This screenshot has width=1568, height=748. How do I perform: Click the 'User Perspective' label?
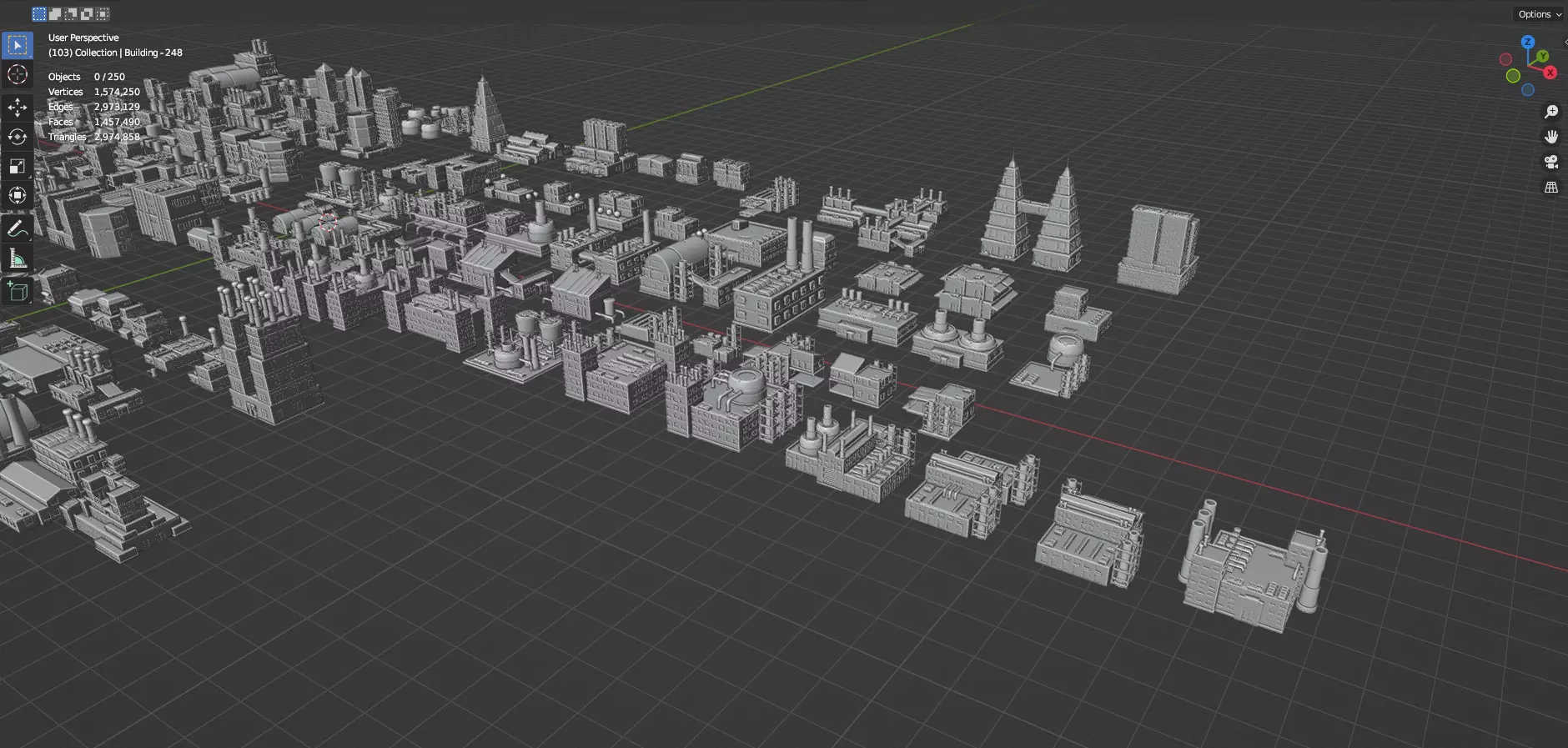click(83, 38)
